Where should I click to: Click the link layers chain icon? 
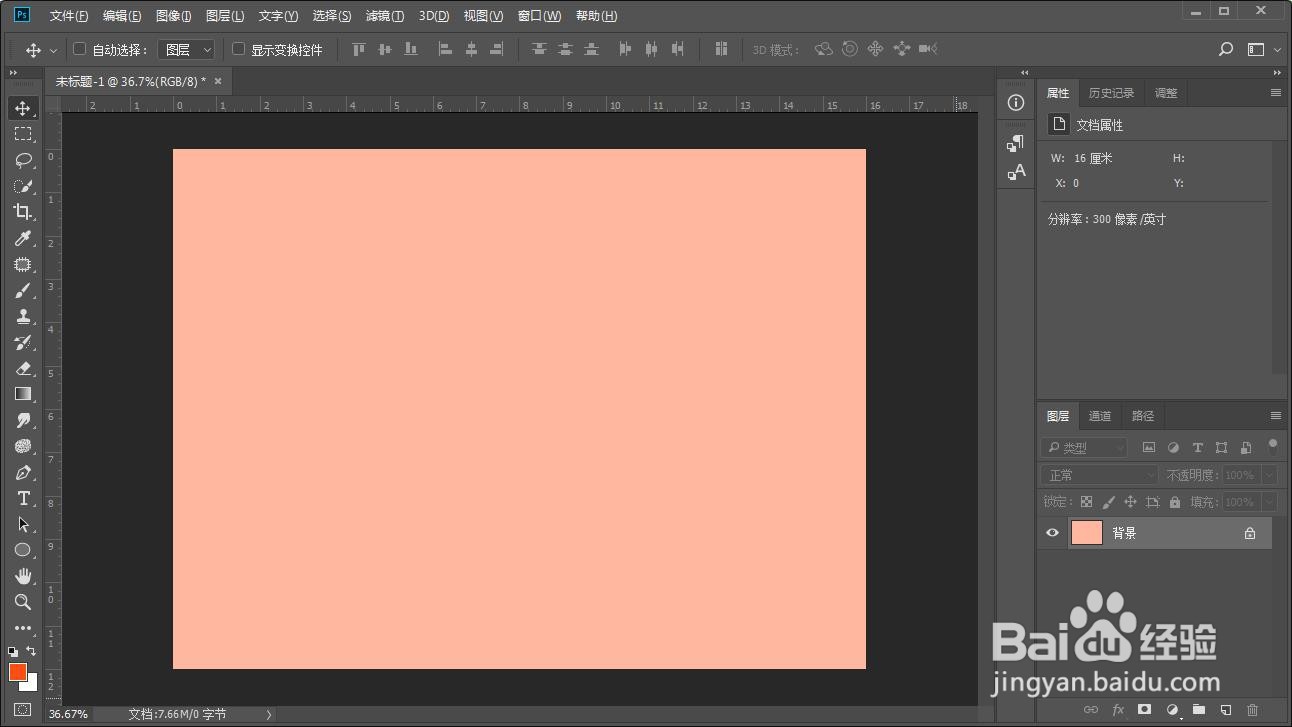pyautogui.click(x=1091, y=710)
